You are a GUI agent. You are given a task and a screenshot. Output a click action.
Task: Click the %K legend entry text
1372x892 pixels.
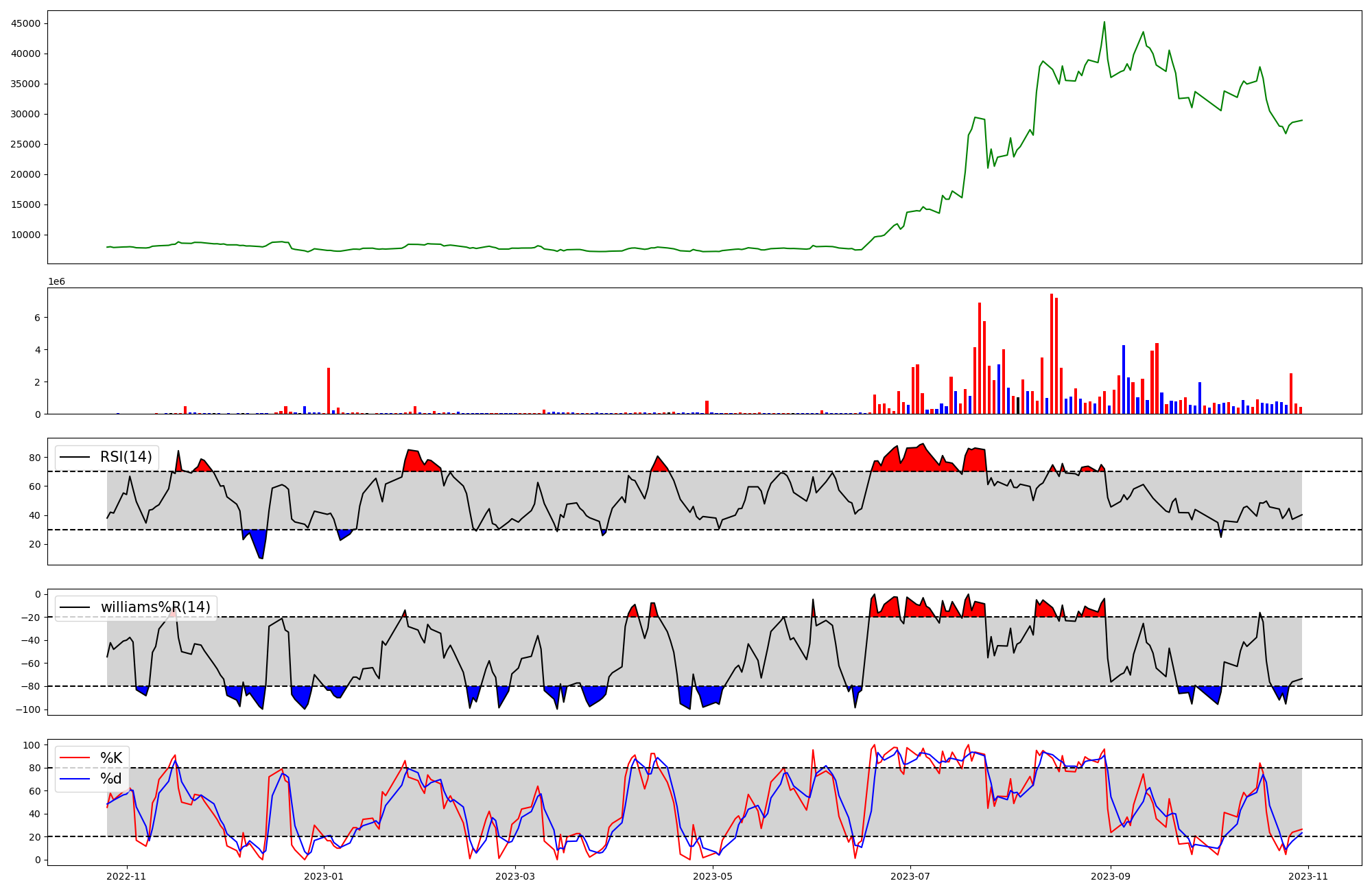[x=111, y=758]
